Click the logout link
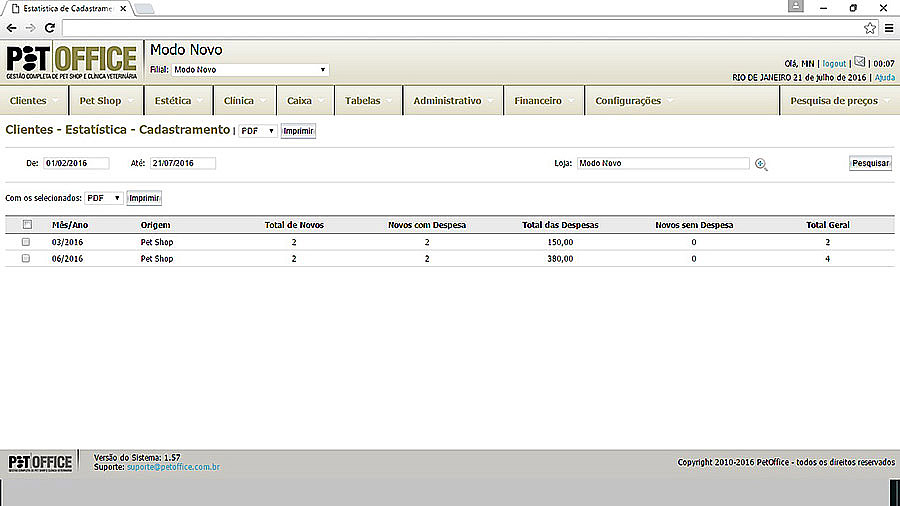 pyautogui.click(x=834, y=63)
